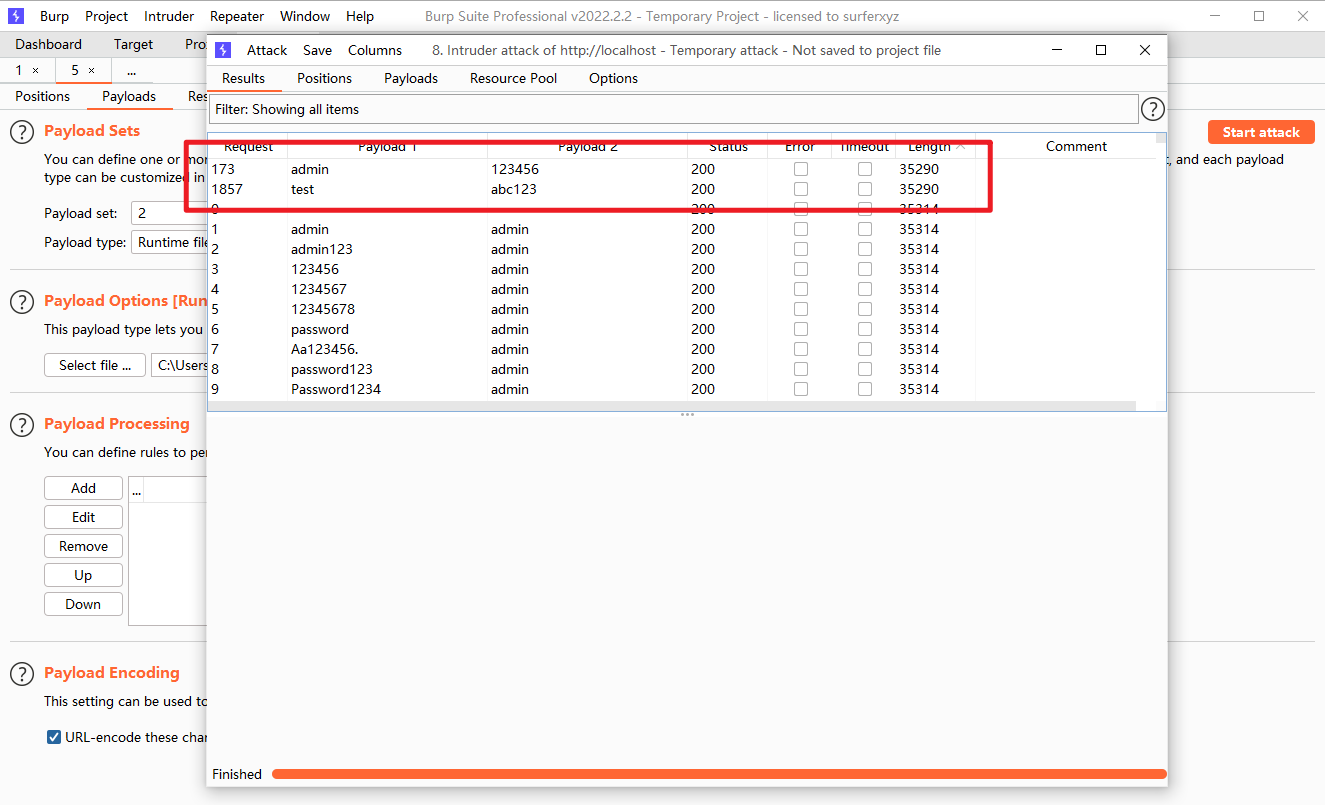Open help for the Payload Sets section
Image resolution: width=1325 pixels, height=805 pixels.
pyautogui.click(x=22, y=132)
